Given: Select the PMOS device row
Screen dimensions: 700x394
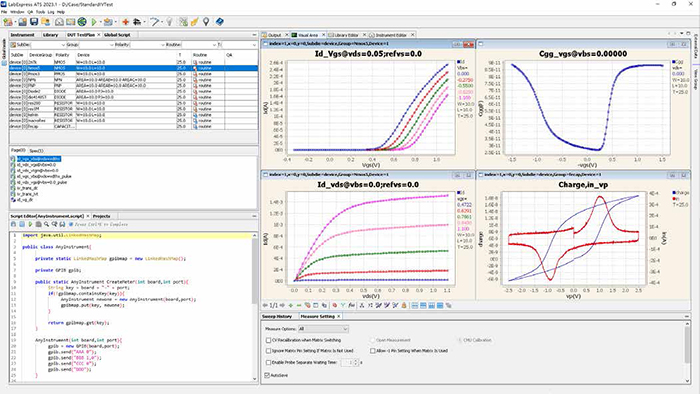Looking at the screenshot, I should (133, 74).
